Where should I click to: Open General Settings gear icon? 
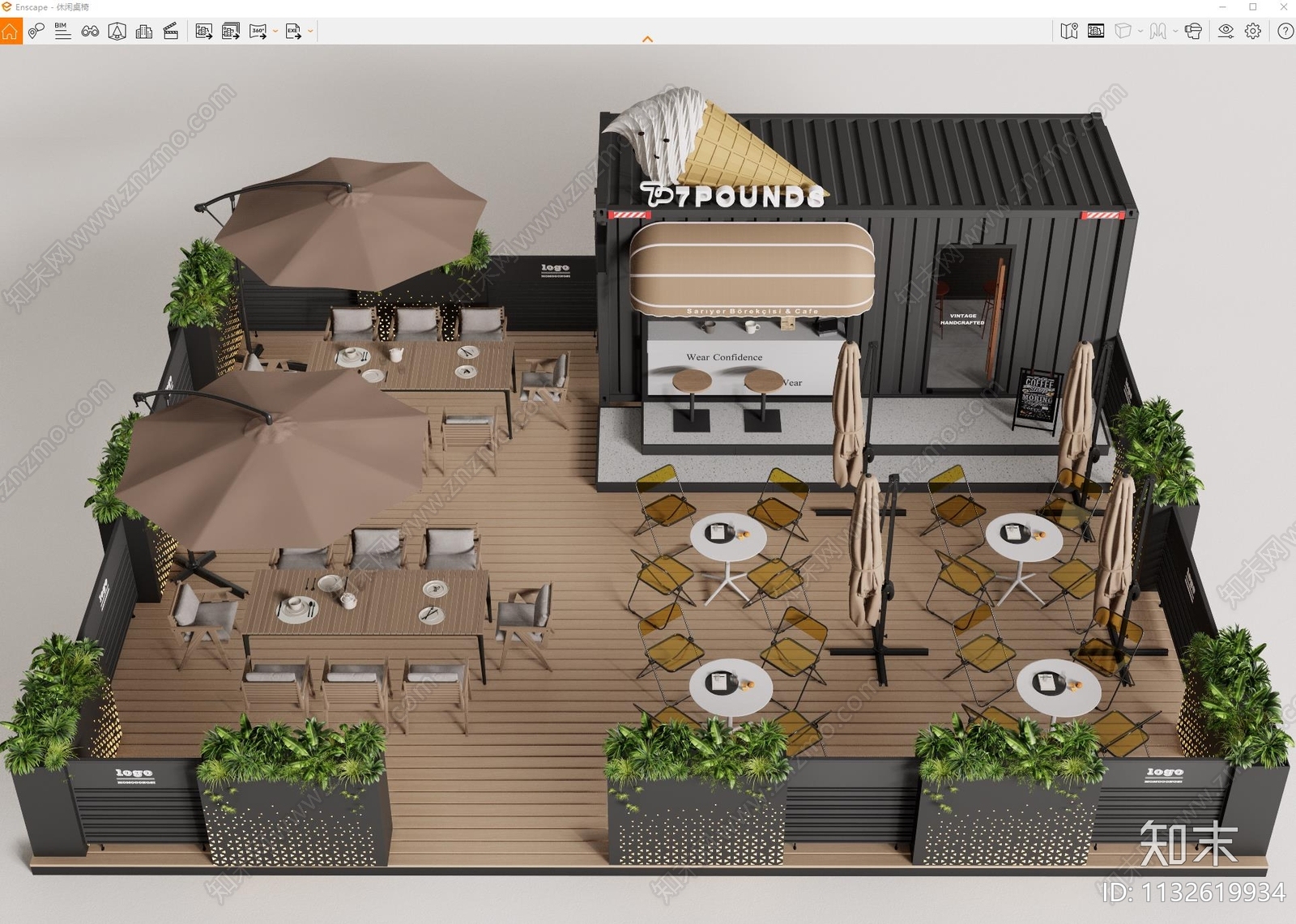coord(1253,32)
